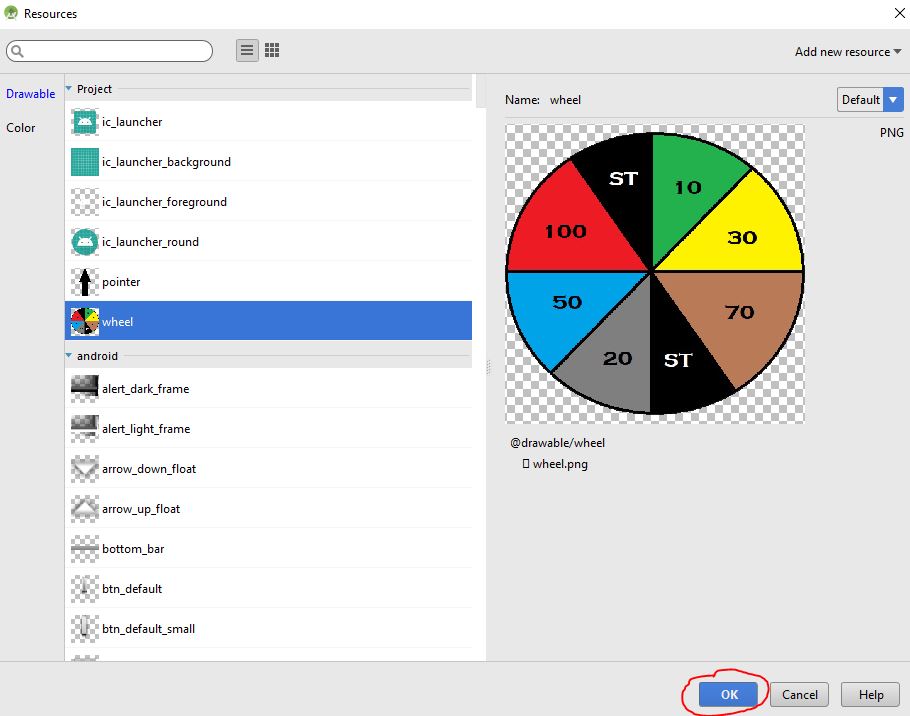Select btn_default thumbnail

85,589
